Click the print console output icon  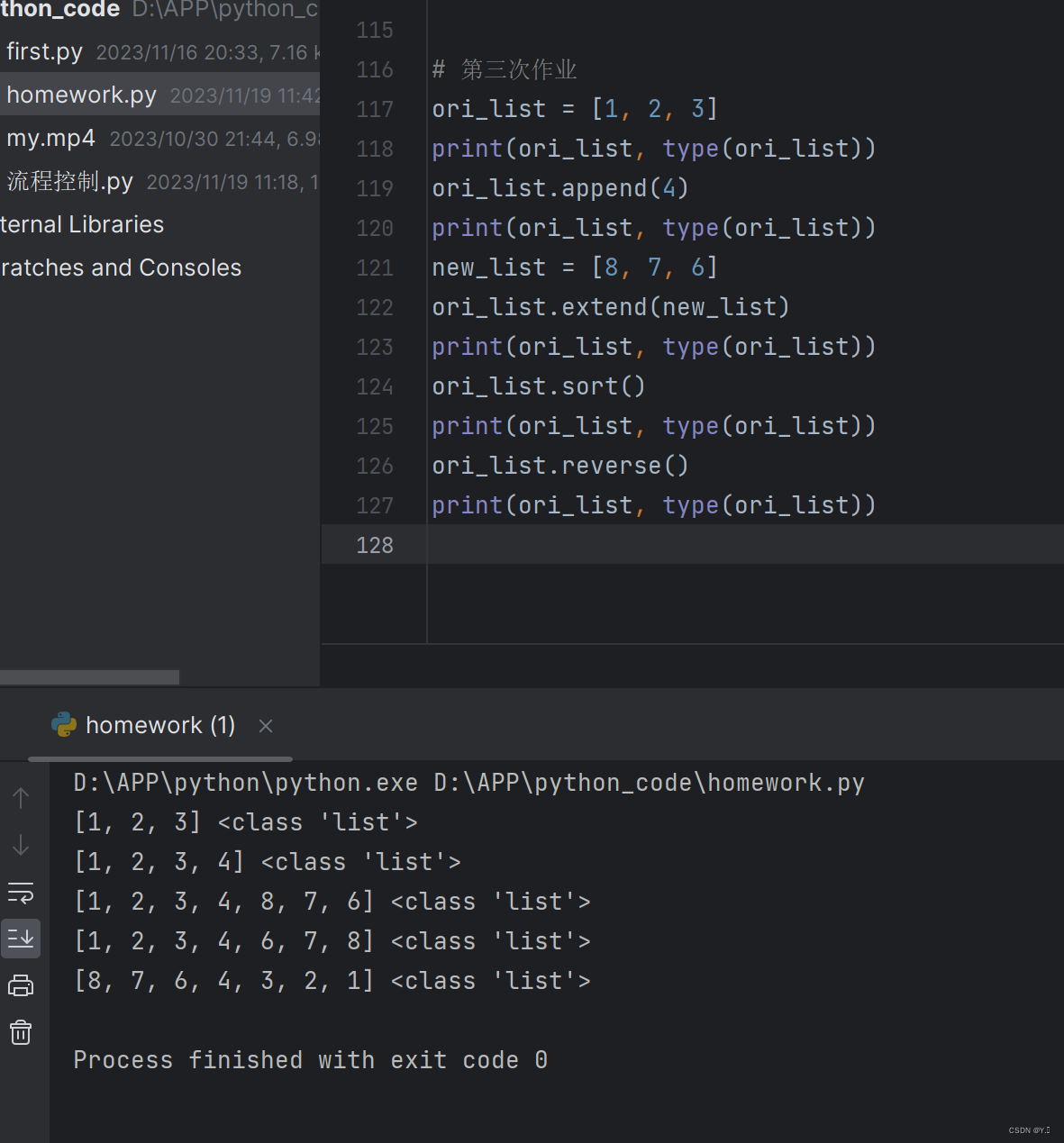point(21,984)
